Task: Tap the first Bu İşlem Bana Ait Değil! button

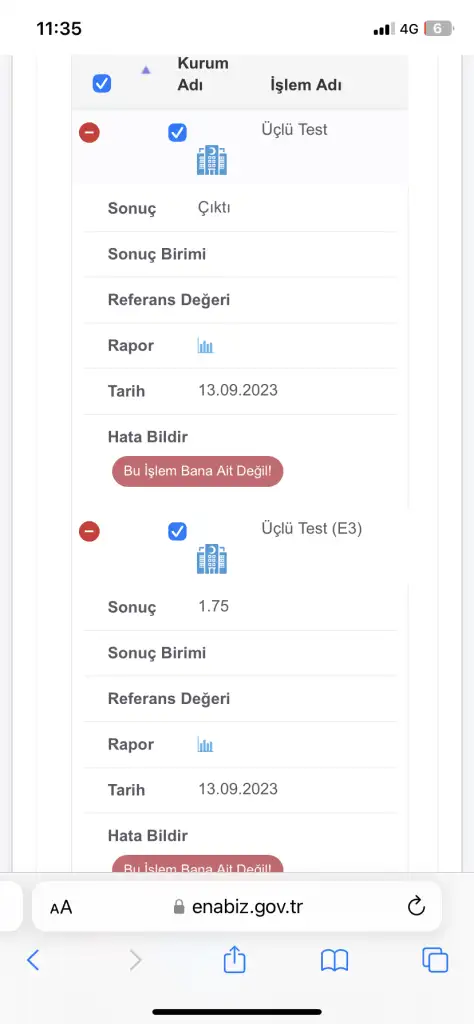Action: (x=198, y=472)
